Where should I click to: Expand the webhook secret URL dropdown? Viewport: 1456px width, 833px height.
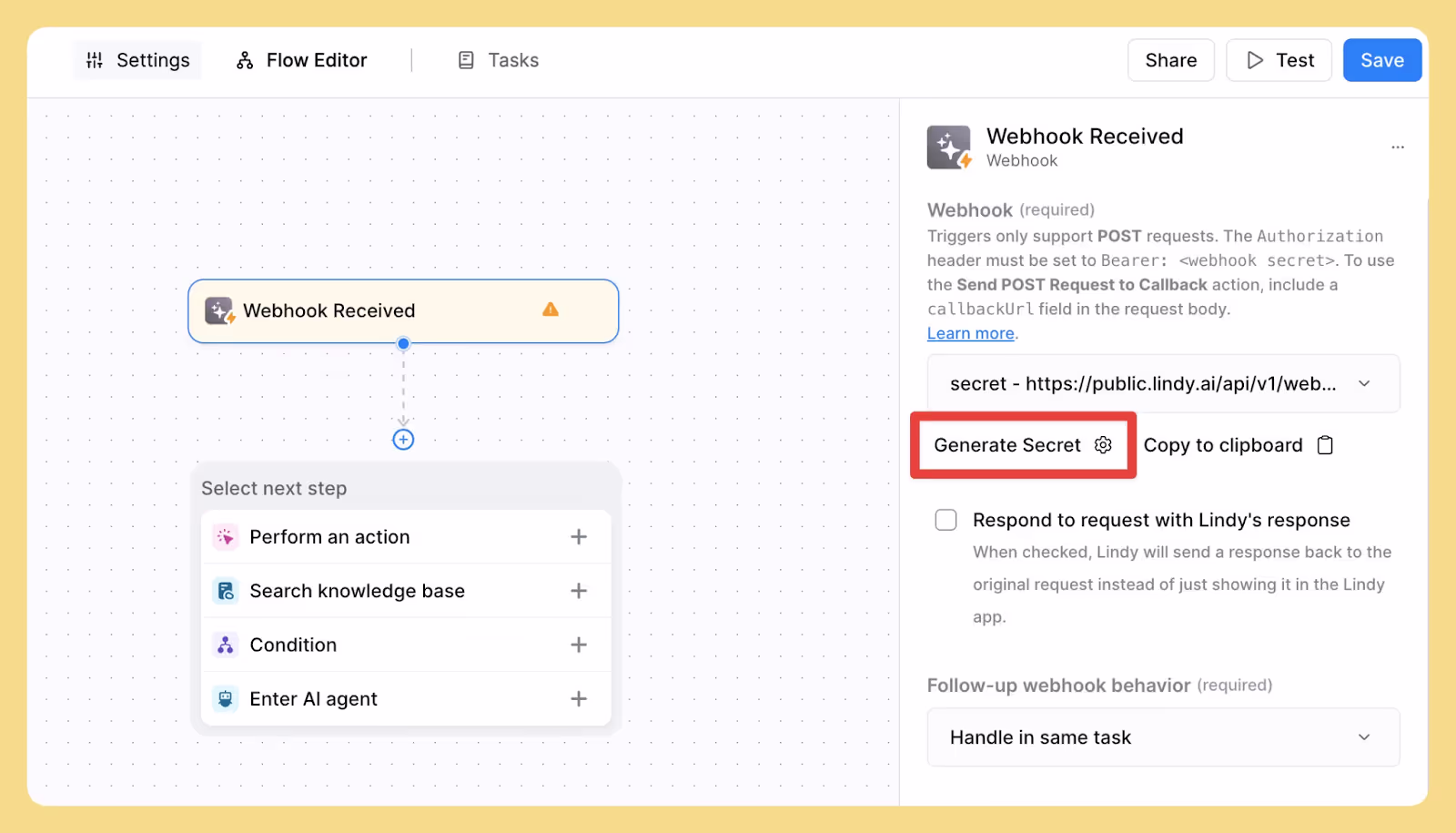coord(1163,383)
